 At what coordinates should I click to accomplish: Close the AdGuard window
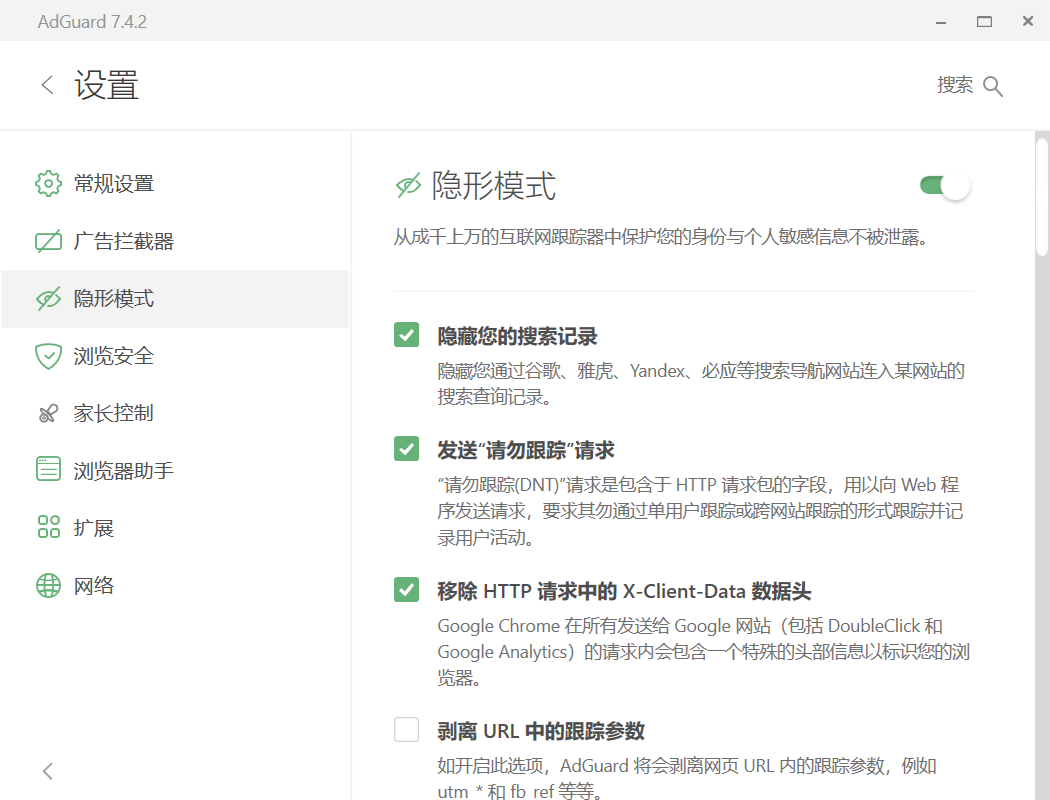pyautogui.click(x=1028, y=22)
